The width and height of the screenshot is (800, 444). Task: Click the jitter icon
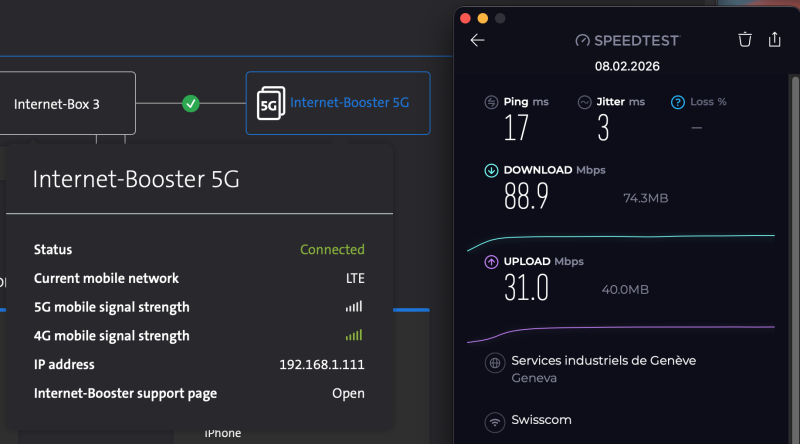pyautogui.click(x=585, y=102)
